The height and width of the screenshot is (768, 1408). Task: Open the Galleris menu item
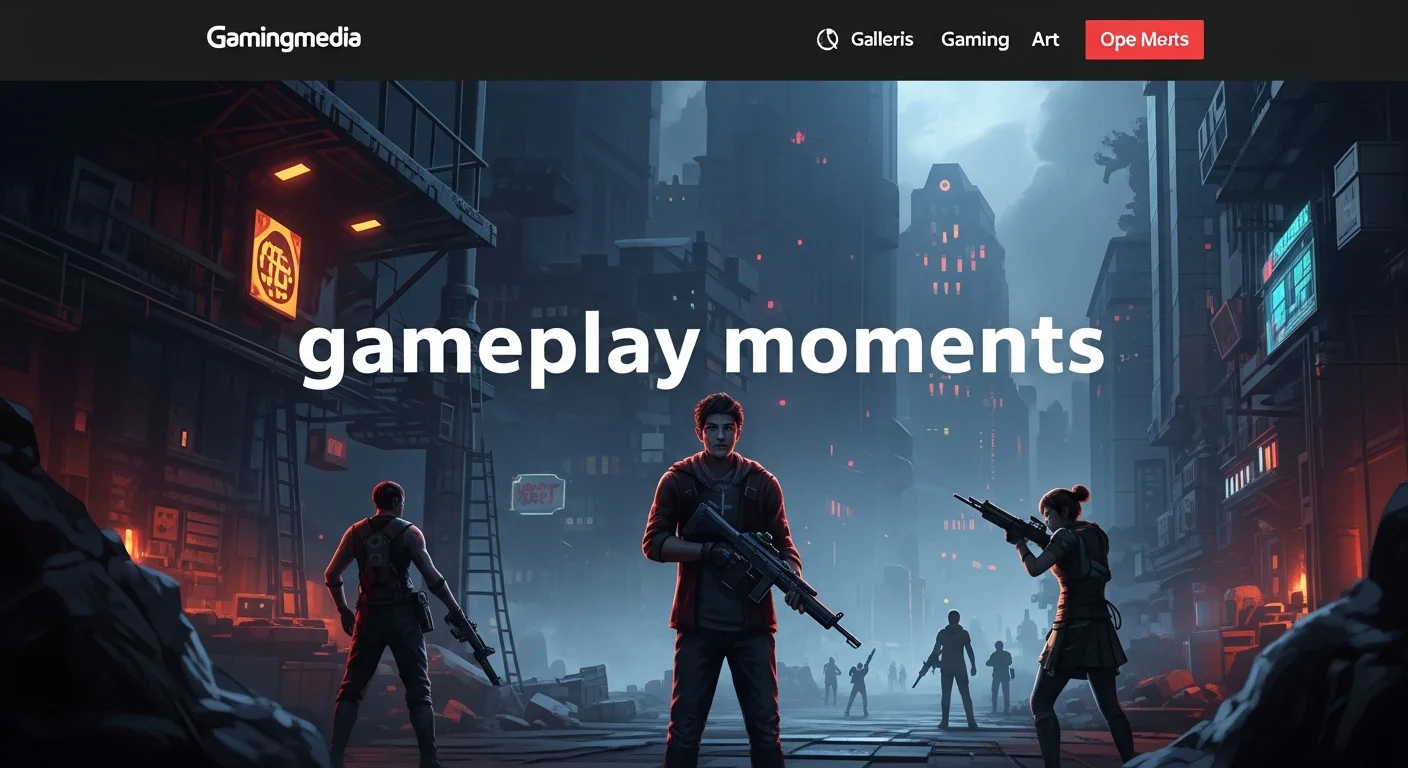point(882,40)
